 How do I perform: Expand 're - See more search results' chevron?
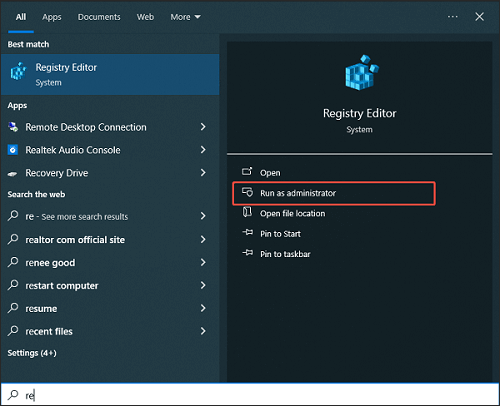[x=203, y=216]
